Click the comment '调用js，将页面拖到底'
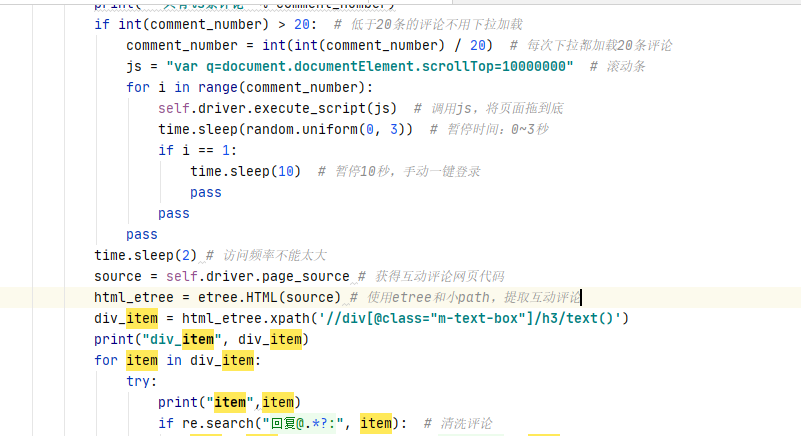 pos(497,108)
